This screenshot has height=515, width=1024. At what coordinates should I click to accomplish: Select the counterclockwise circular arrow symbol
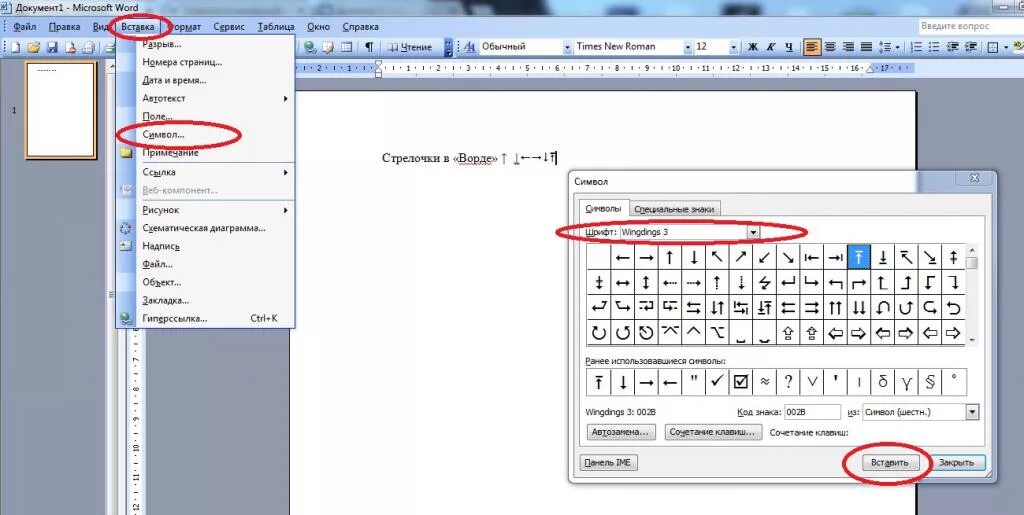[622, 333]
